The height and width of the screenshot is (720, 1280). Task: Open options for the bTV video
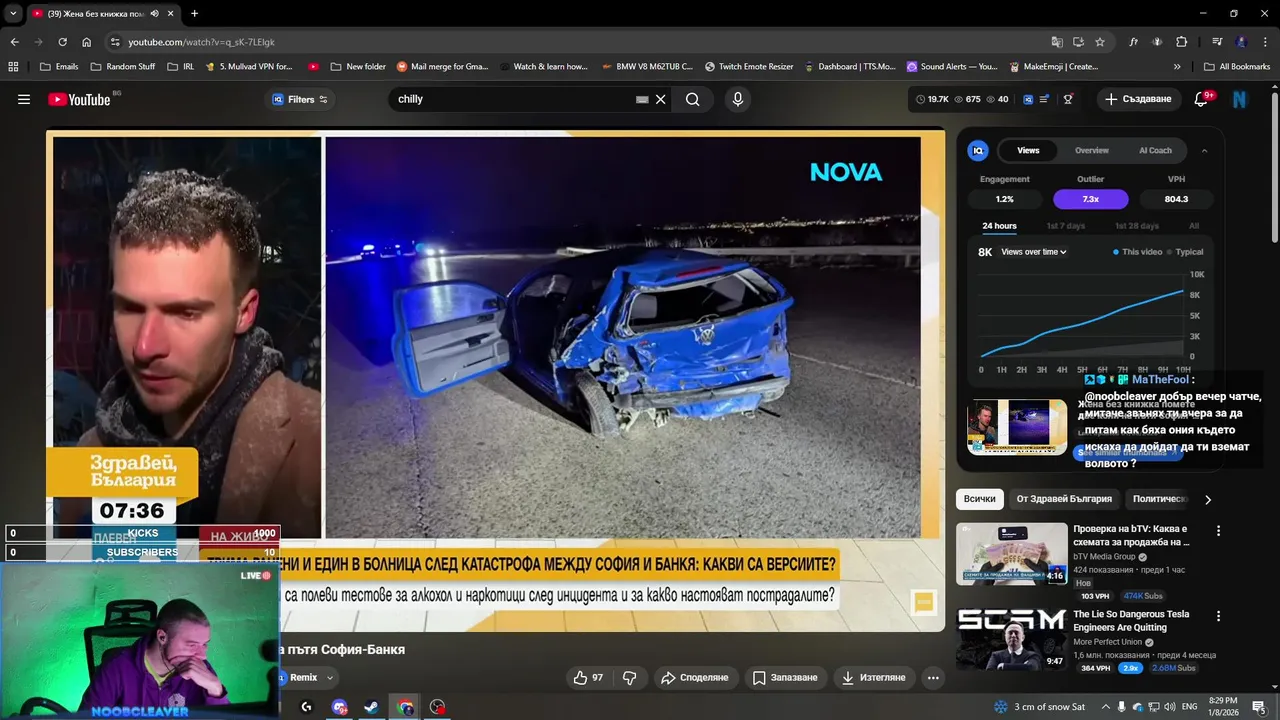1218,531
